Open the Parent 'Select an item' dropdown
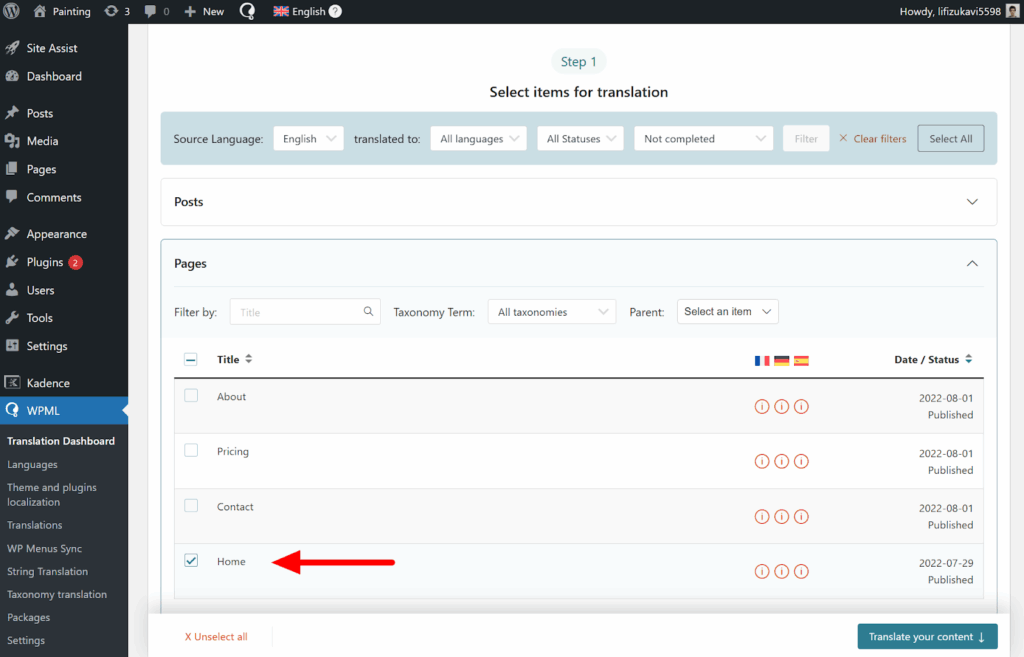Viewport: 1024px width, 657px height. tap(727, 311)
